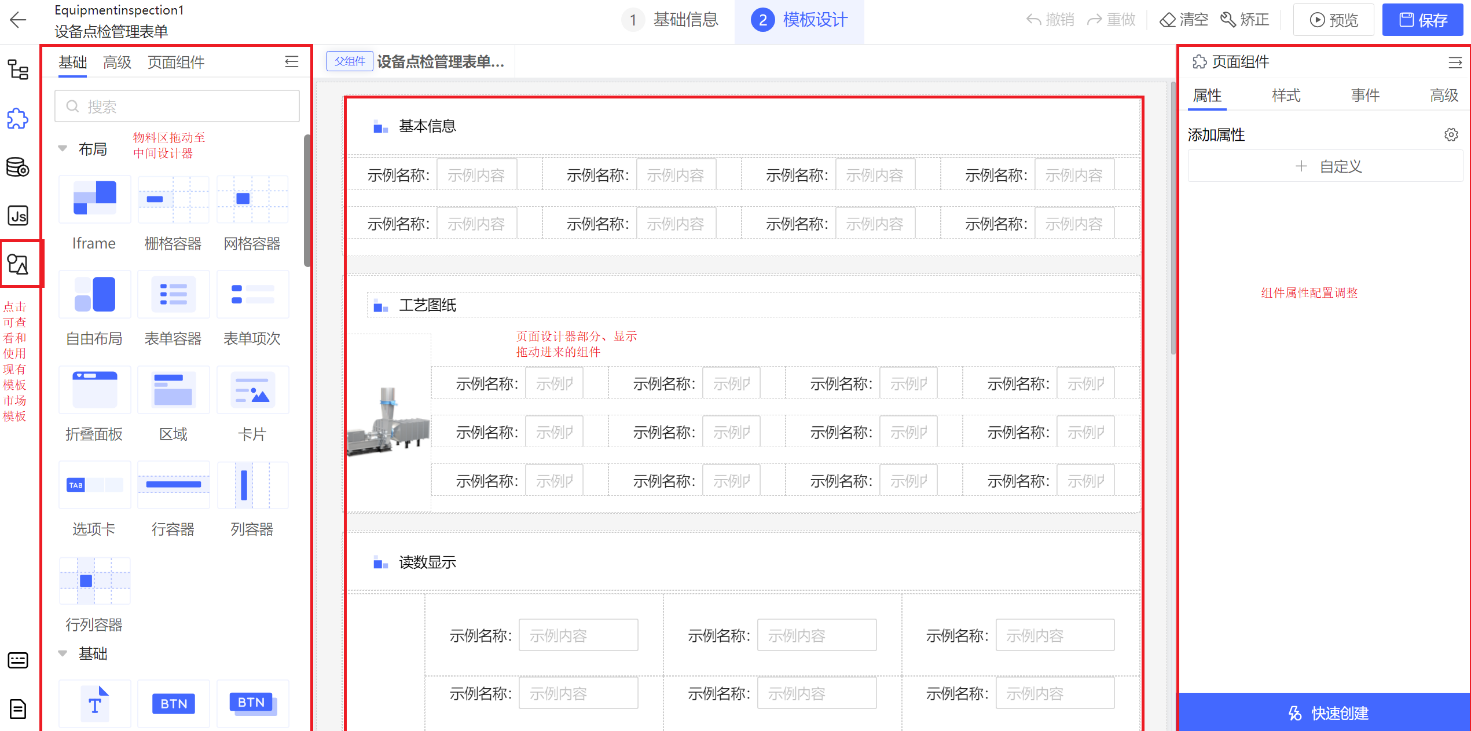
Task: Click the 矫正 correct button
Action: tap(1245, 20)
